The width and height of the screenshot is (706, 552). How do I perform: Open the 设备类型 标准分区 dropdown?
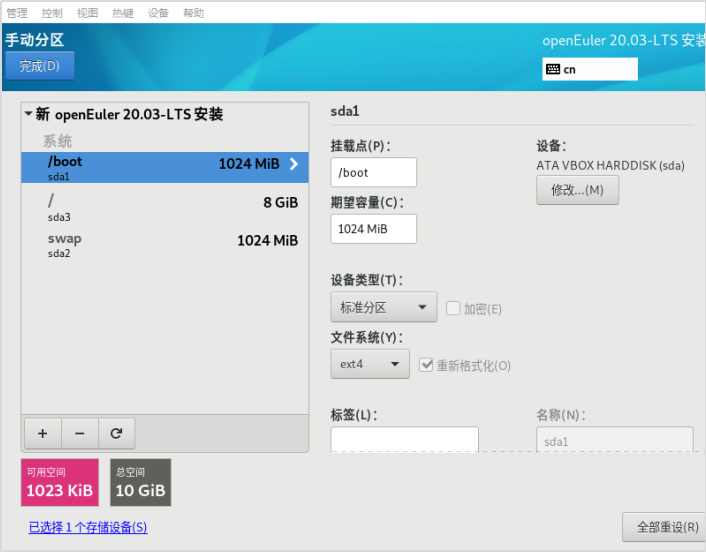point(384,307)
